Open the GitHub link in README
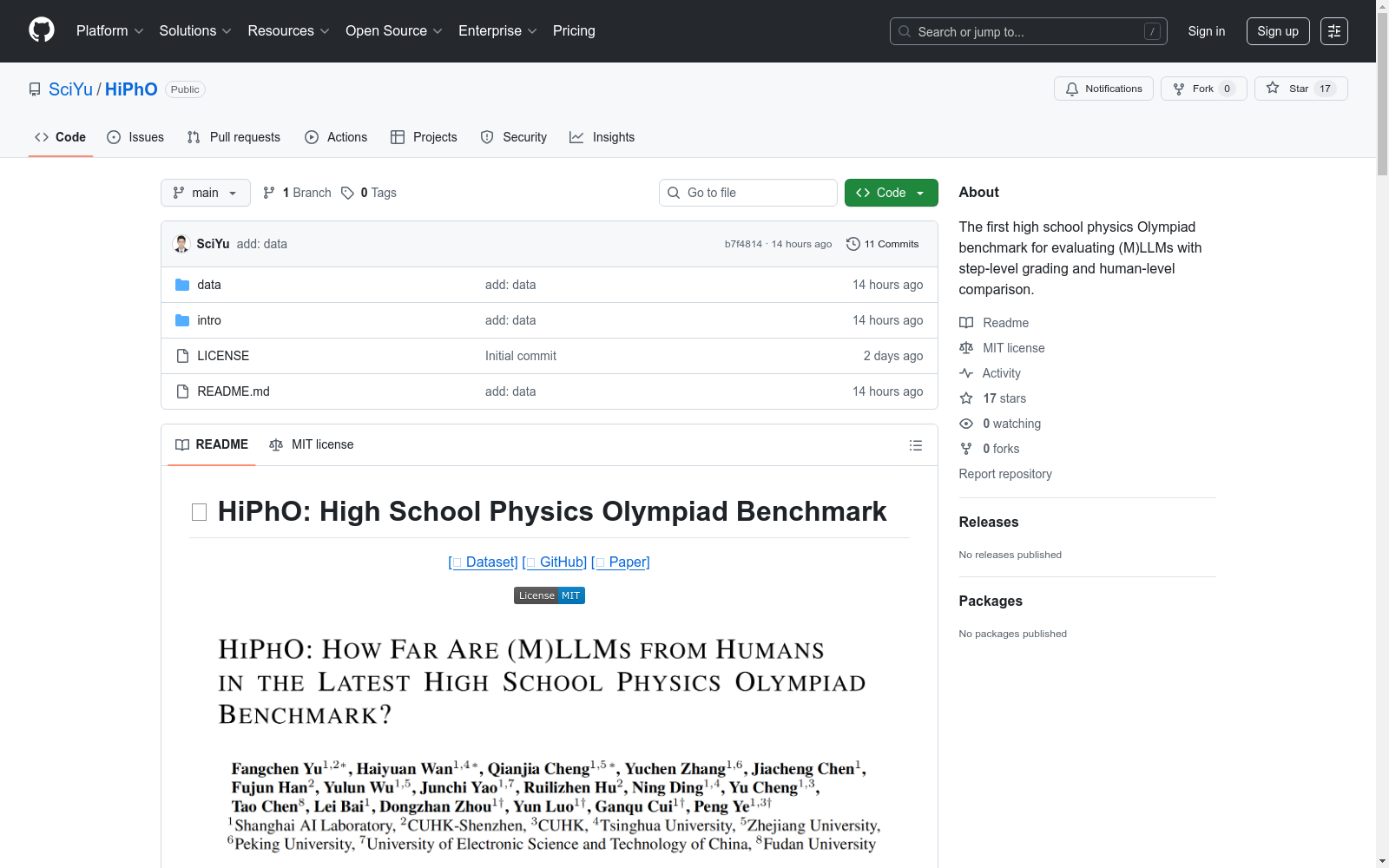The width and height of the screenshot is (1389, 868). [555, 562]
